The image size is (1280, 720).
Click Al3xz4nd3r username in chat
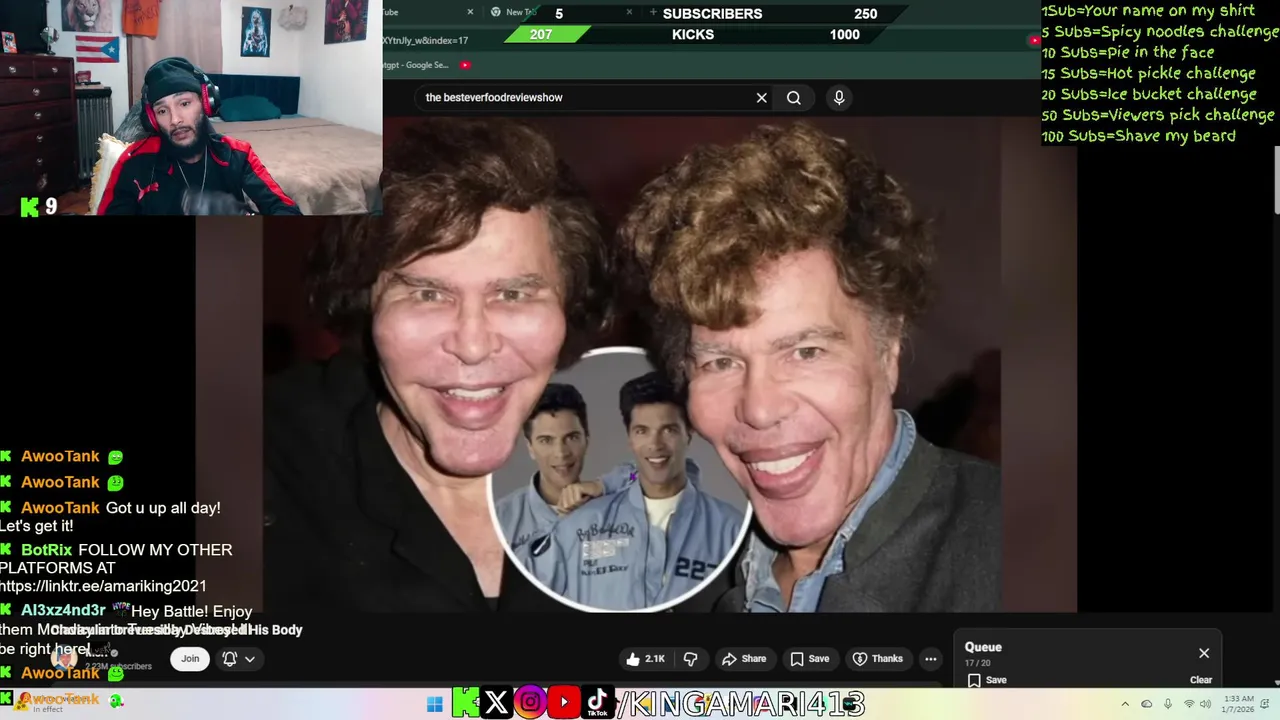tap(63, 611)
